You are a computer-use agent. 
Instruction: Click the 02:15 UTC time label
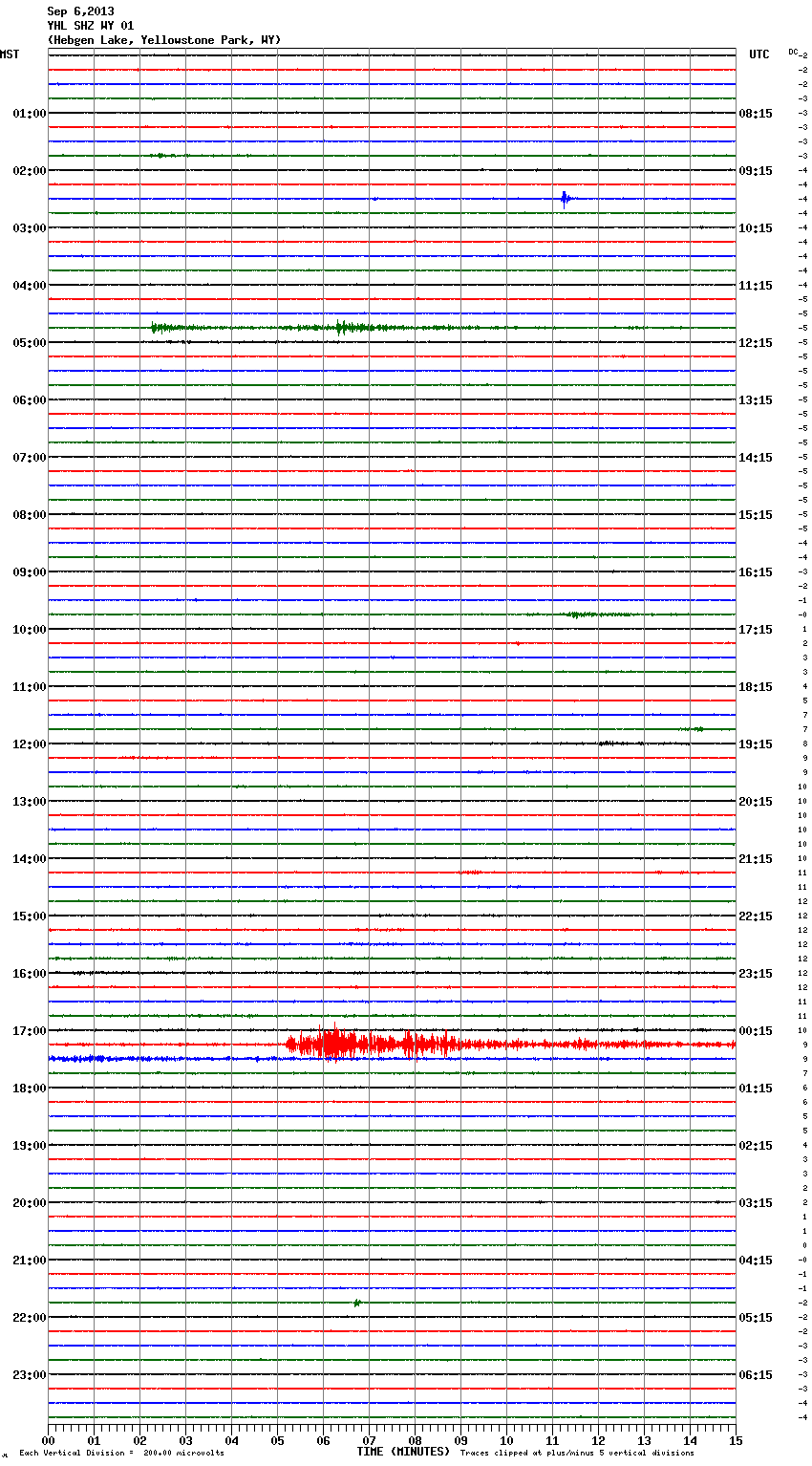(x=756, y=1146)
